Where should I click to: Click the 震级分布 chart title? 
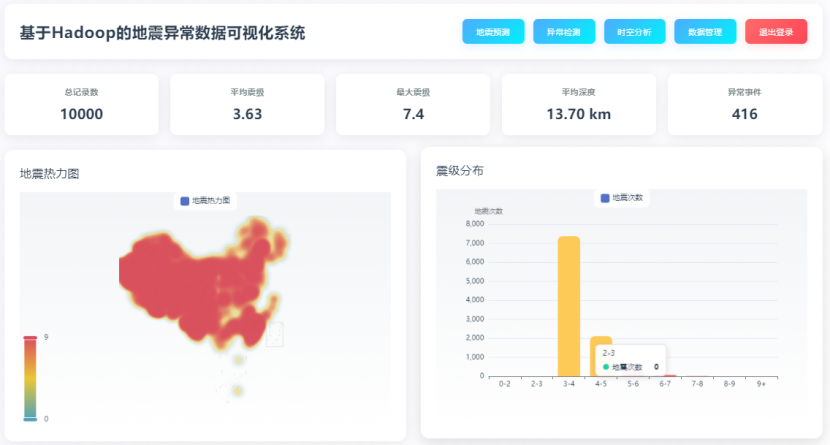(459, 170)
